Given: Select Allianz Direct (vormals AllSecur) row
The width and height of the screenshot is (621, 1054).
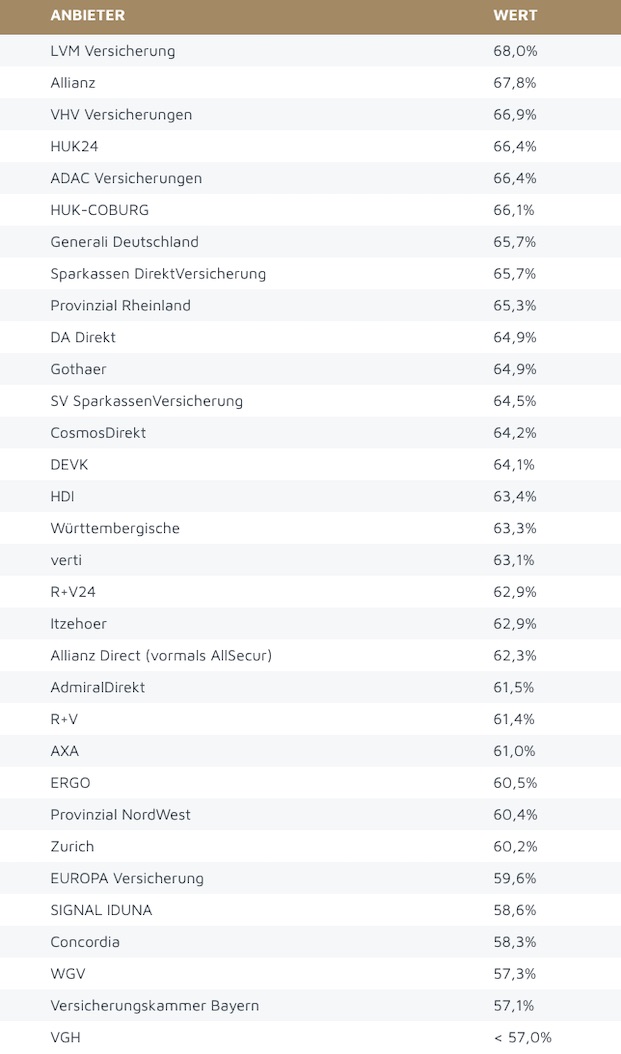Looking at the screenshot, I should coord(161,656).
